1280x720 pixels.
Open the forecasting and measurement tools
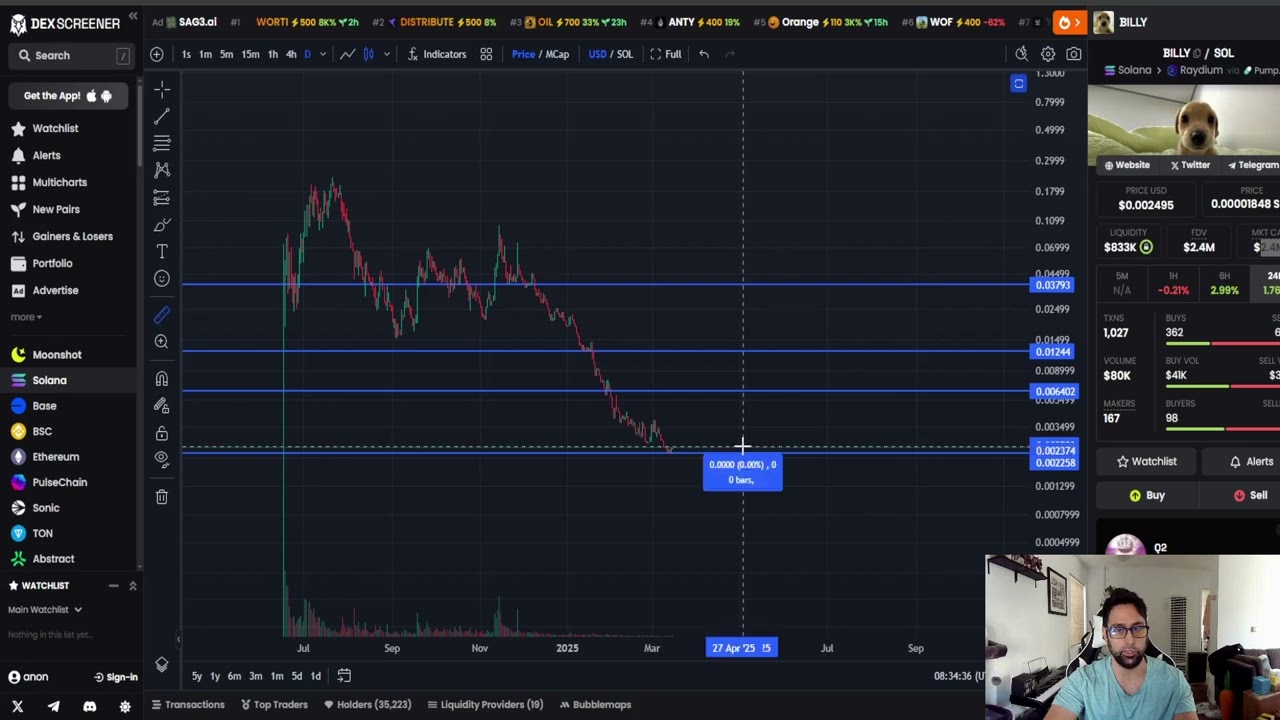click(162, 198)
